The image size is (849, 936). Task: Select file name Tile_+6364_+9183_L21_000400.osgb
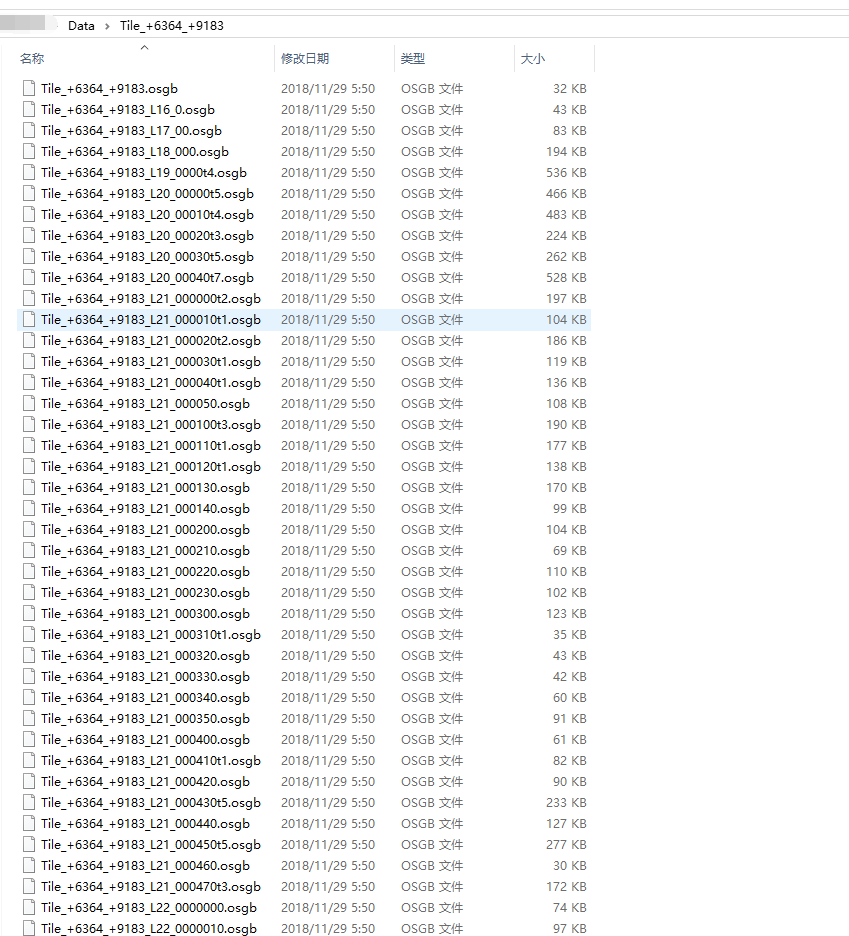145,740
